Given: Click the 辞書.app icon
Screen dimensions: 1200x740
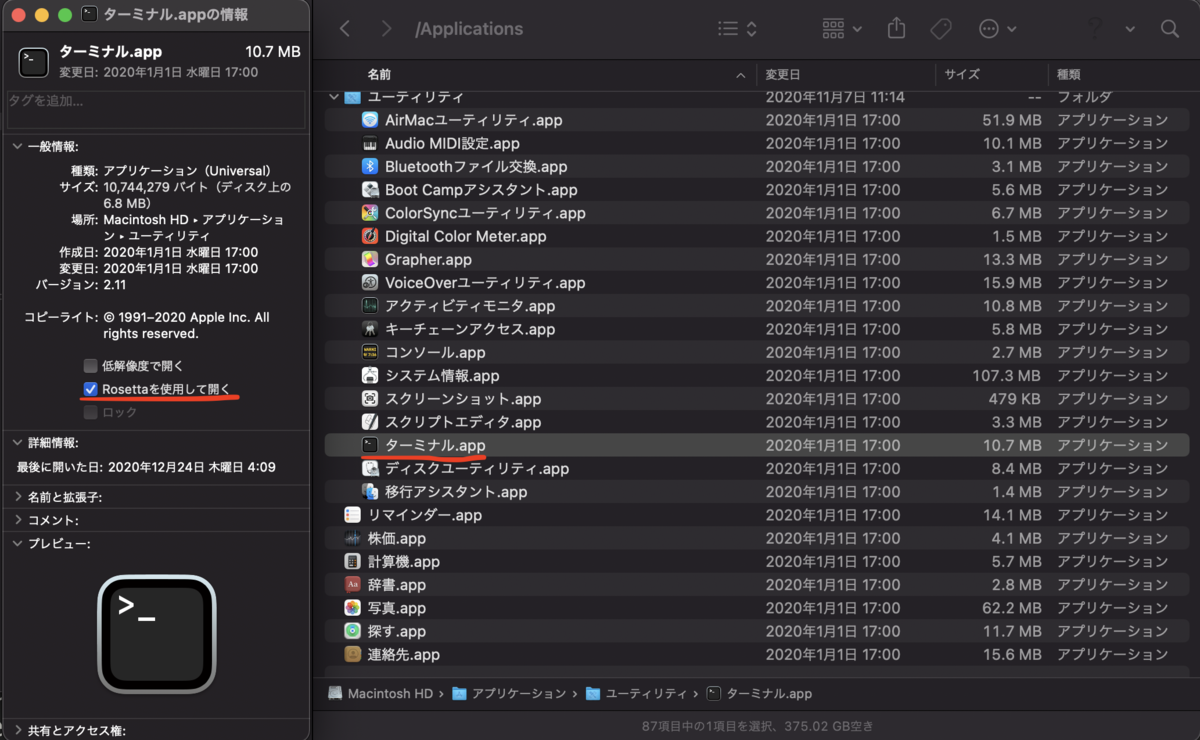Looking at the screenshot, I should 352,585.
